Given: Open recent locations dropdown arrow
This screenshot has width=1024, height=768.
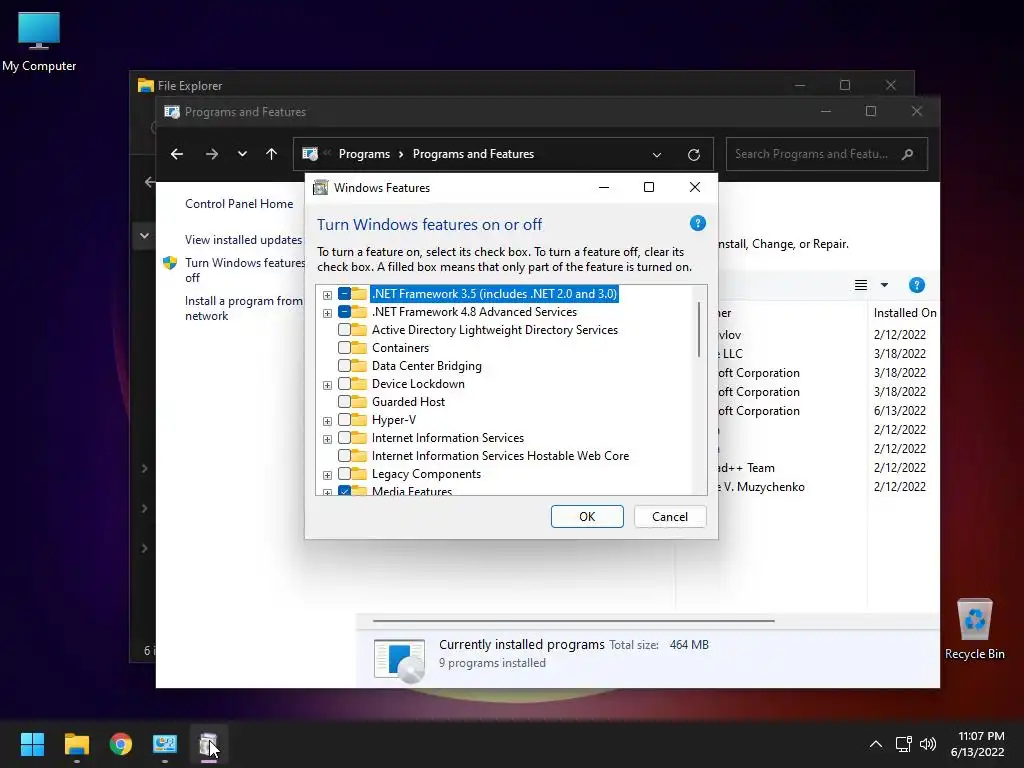Looking at the screenshot, I should coord(242,154).
